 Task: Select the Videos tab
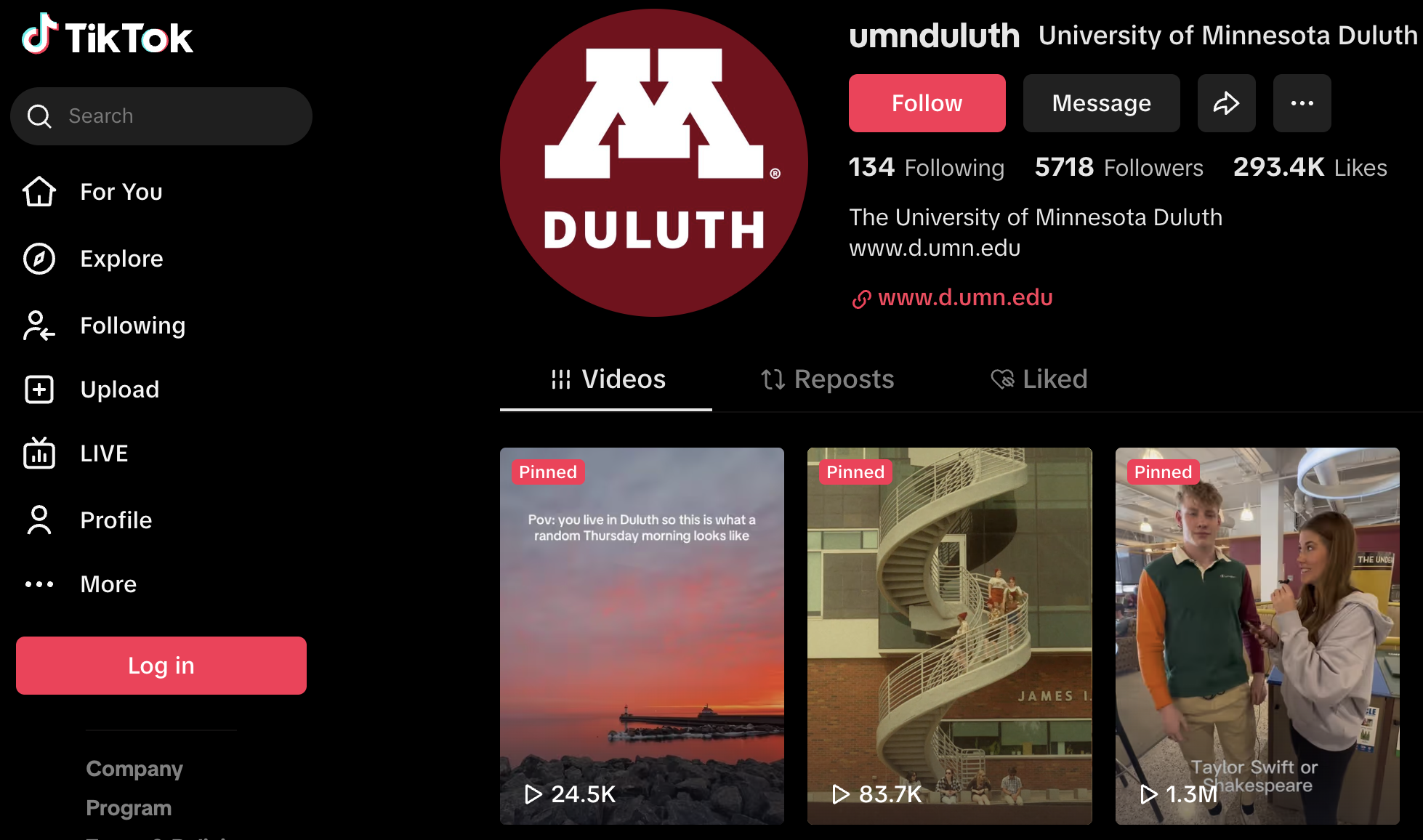coord(608,379)
